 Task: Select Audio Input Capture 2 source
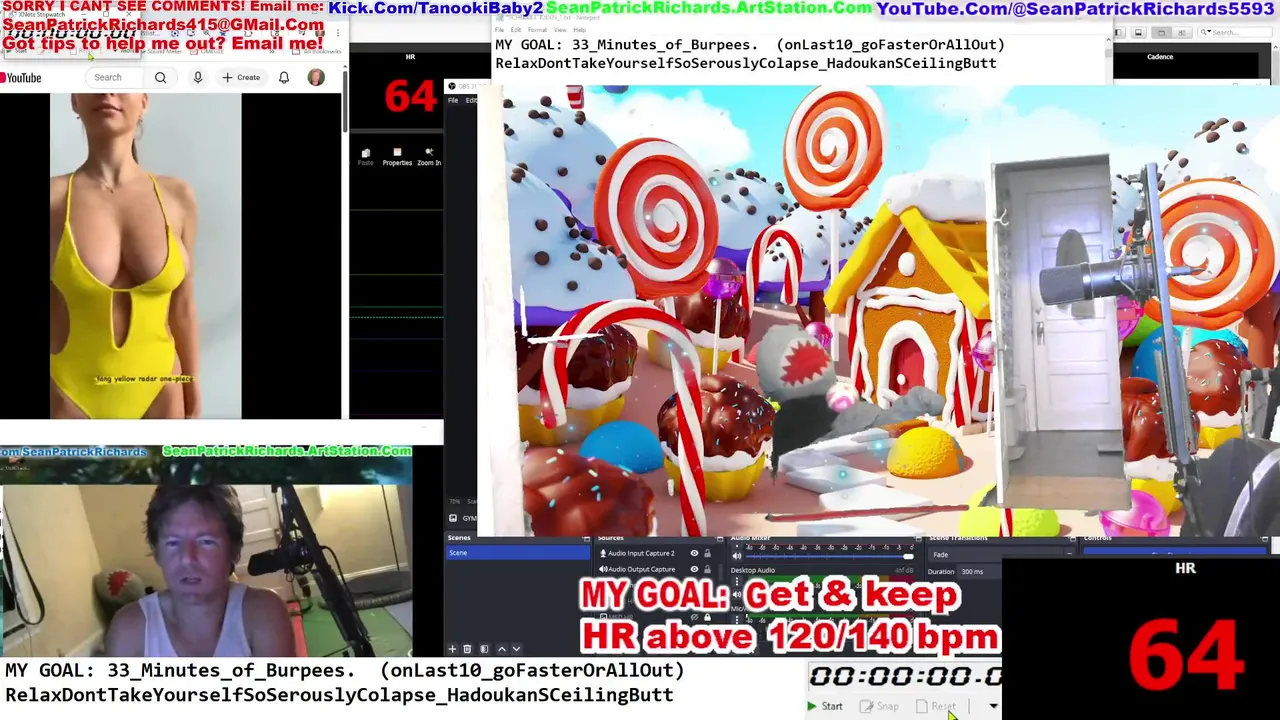tap(641, 553)
